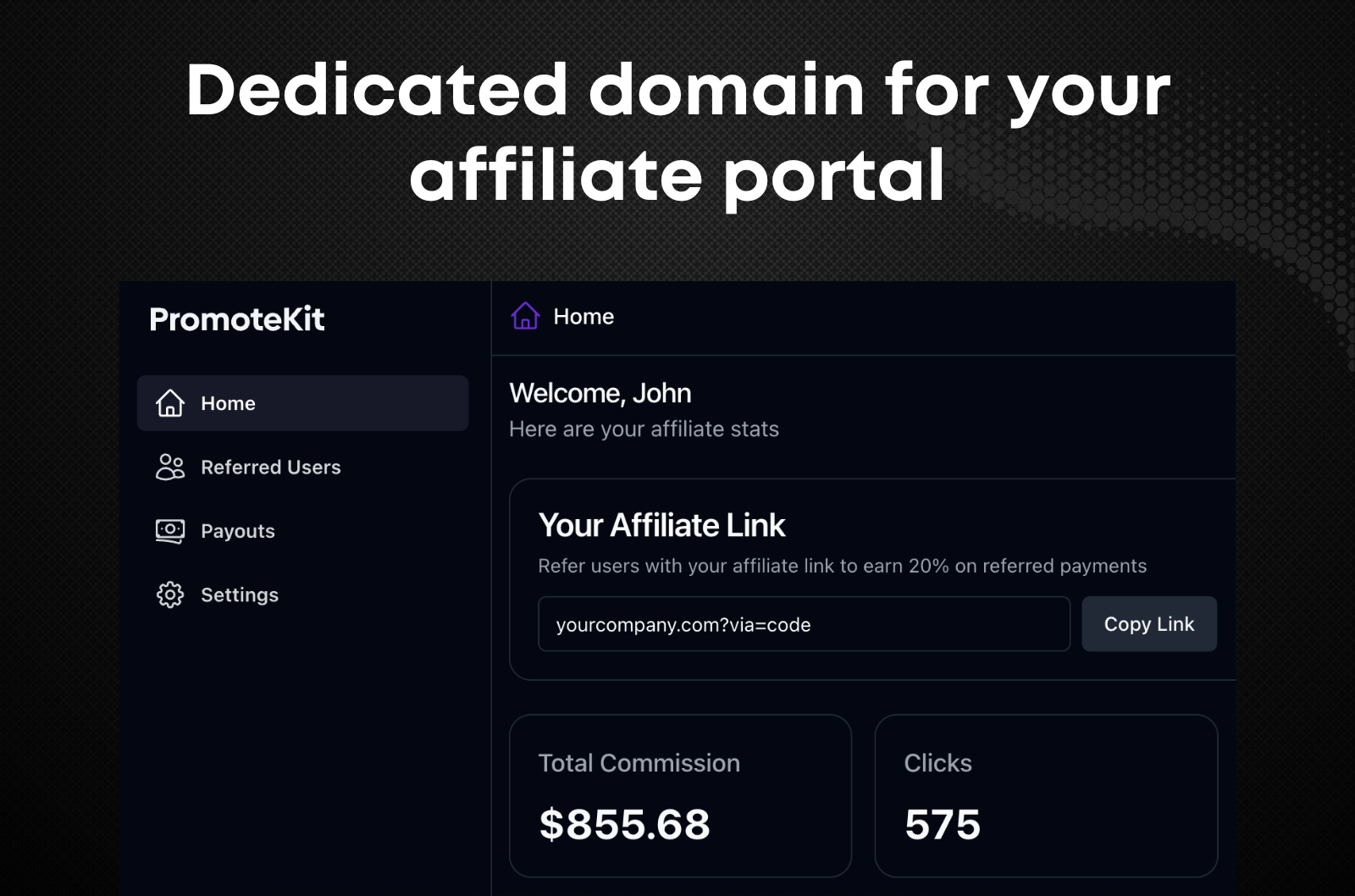Select the affiliate link yourcompany.com?via=code
Image resolution: width=1355 pixels, height=896 pixels.
coord(683,624)
